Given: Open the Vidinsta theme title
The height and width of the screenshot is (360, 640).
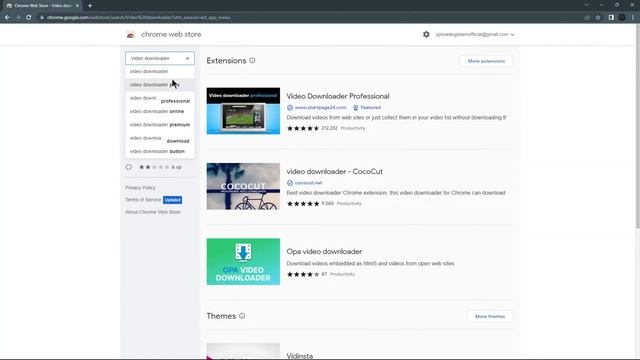Looking at the screenshot, I should [300, 356].
